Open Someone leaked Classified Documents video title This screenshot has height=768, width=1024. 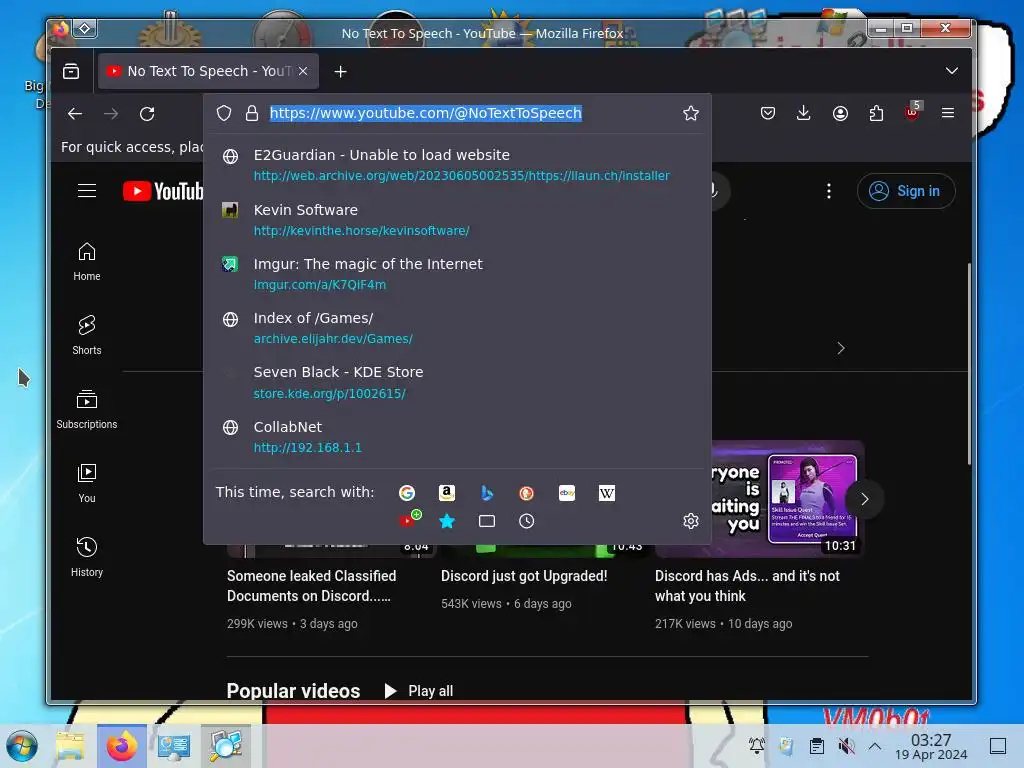[x=312, y=586]
